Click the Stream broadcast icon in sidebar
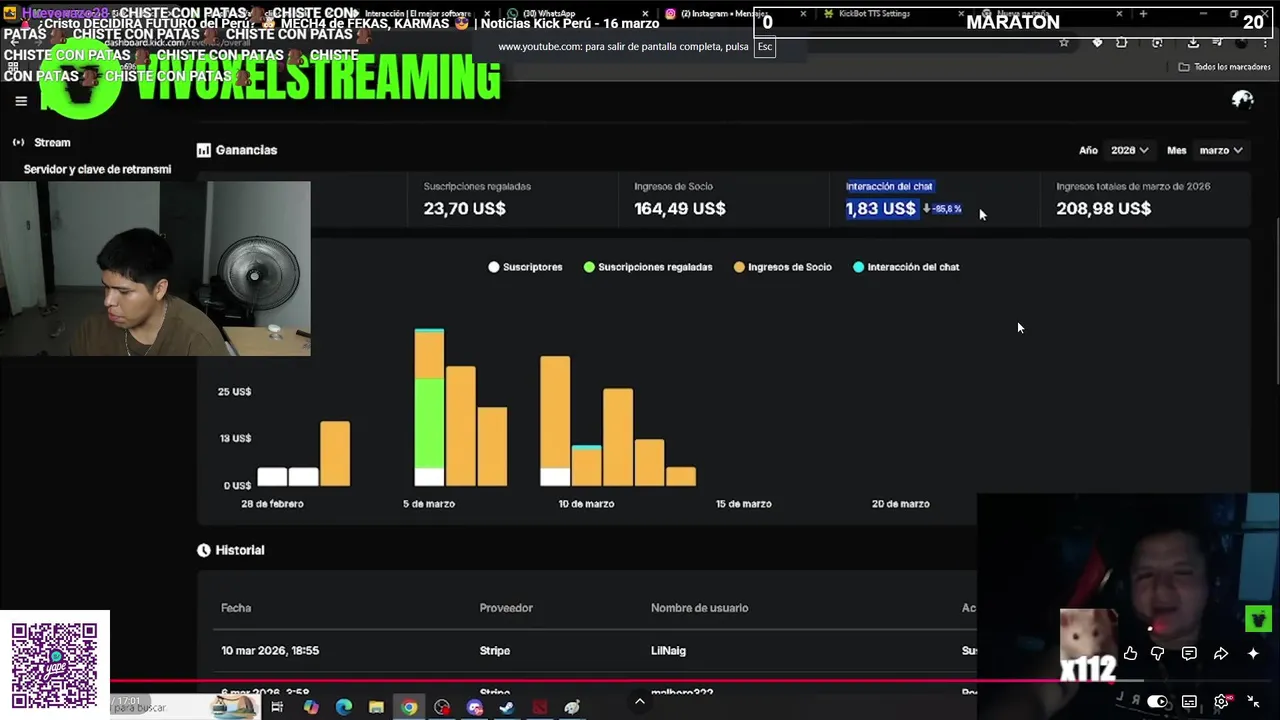The image size is (1280, 720). pyautogui.click(x=18, y=143)
